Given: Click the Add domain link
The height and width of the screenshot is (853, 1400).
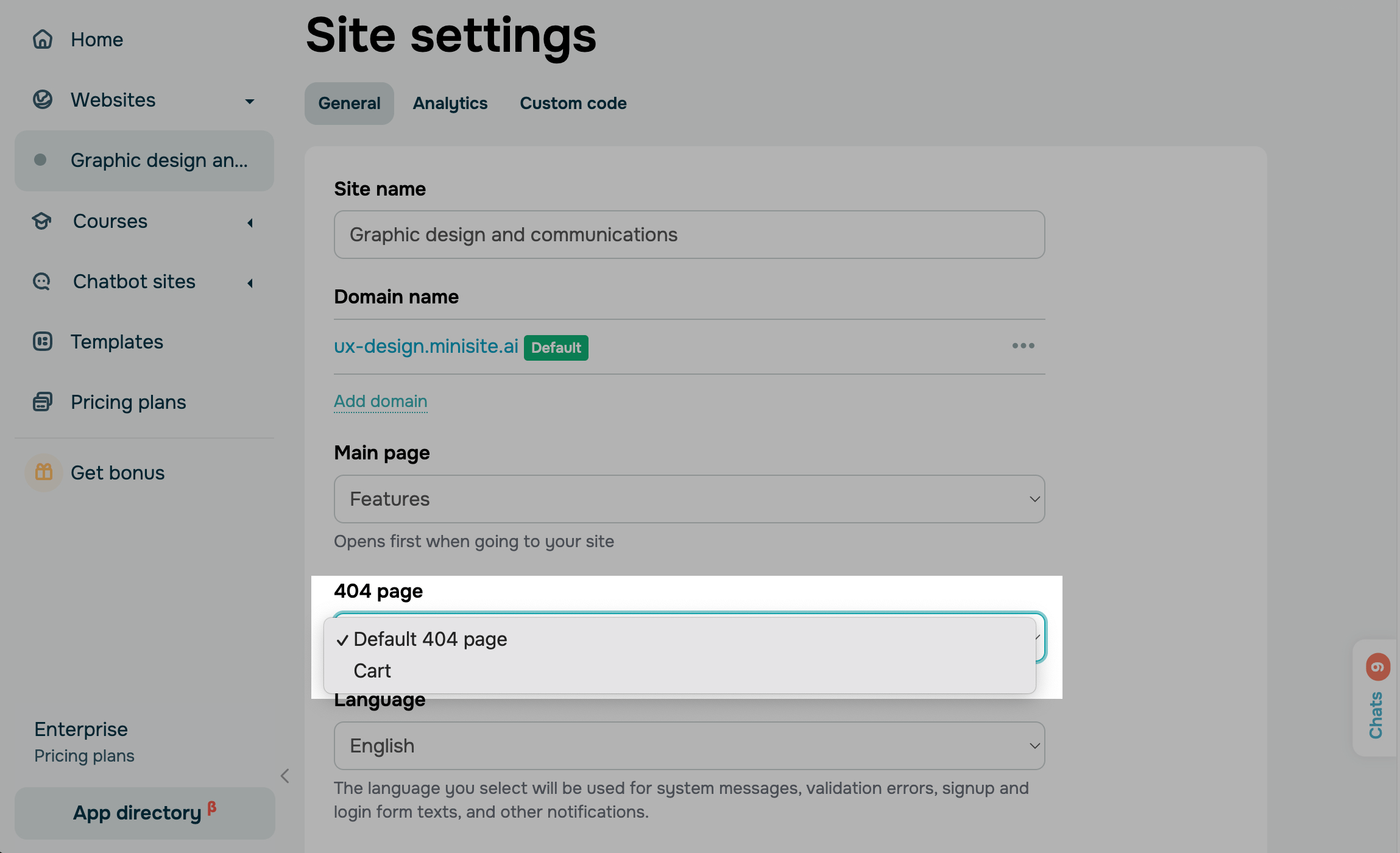Looking at the screenshot, I should point(381,402).
